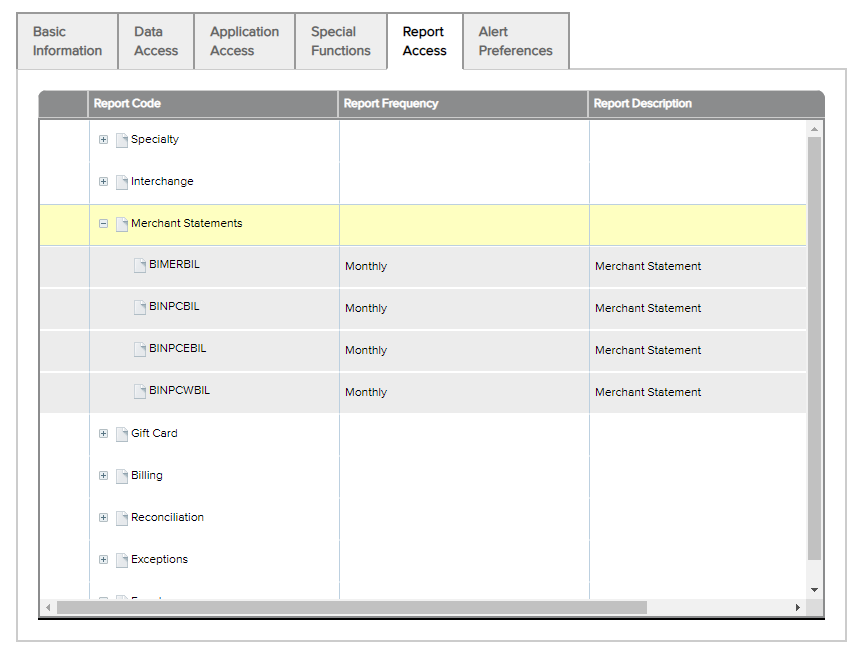Collapse the Merchant Statements group
This screenshot has width=862, height=653.
103,224
